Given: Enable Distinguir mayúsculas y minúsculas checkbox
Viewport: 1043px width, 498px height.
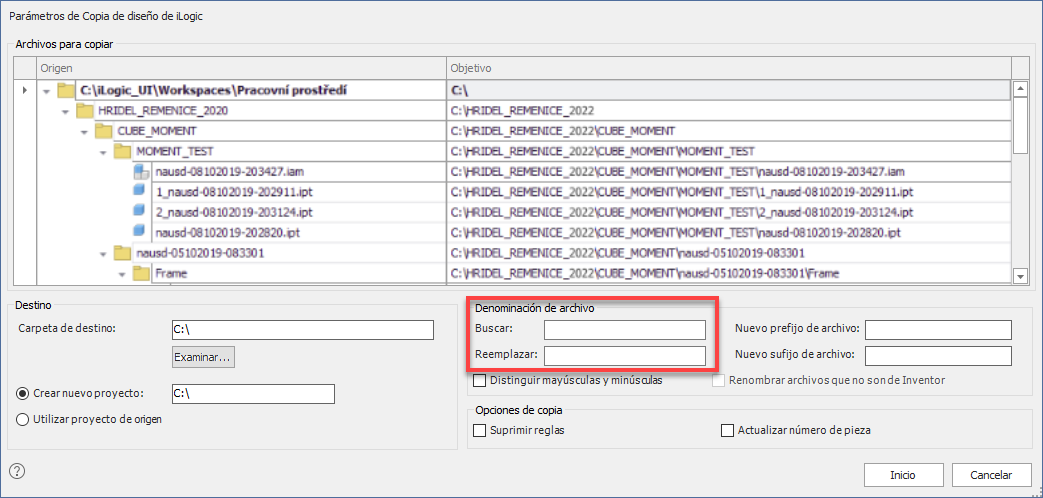Looking at the screenshot, I should 480,380.
